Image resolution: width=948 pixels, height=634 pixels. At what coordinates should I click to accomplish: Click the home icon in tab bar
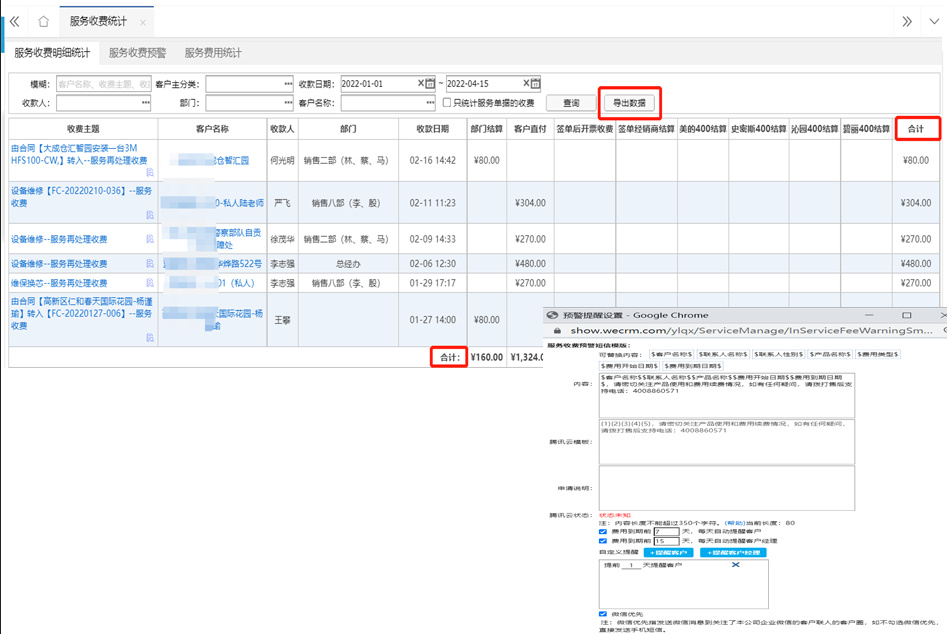click(x=43, y=21)
